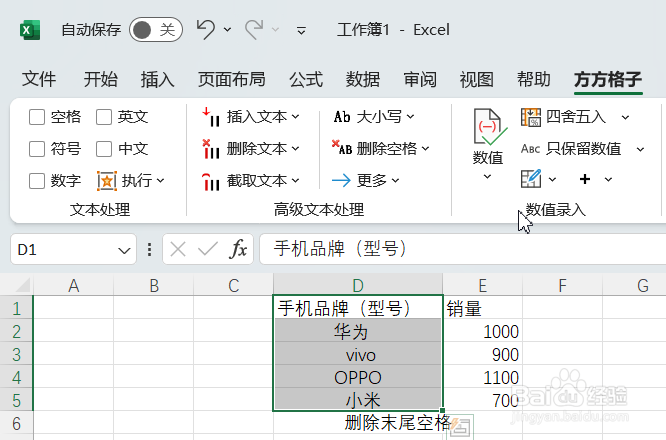Open the 文件 tab
Image resolution: width=666 pixels, height=440 pixels.
point(39,79)
